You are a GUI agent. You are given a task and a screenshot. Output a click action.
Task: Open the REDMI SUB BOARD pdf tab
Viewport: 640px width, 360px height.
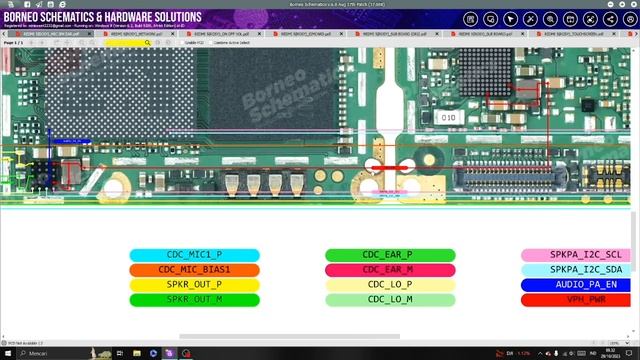coord(485,34)
